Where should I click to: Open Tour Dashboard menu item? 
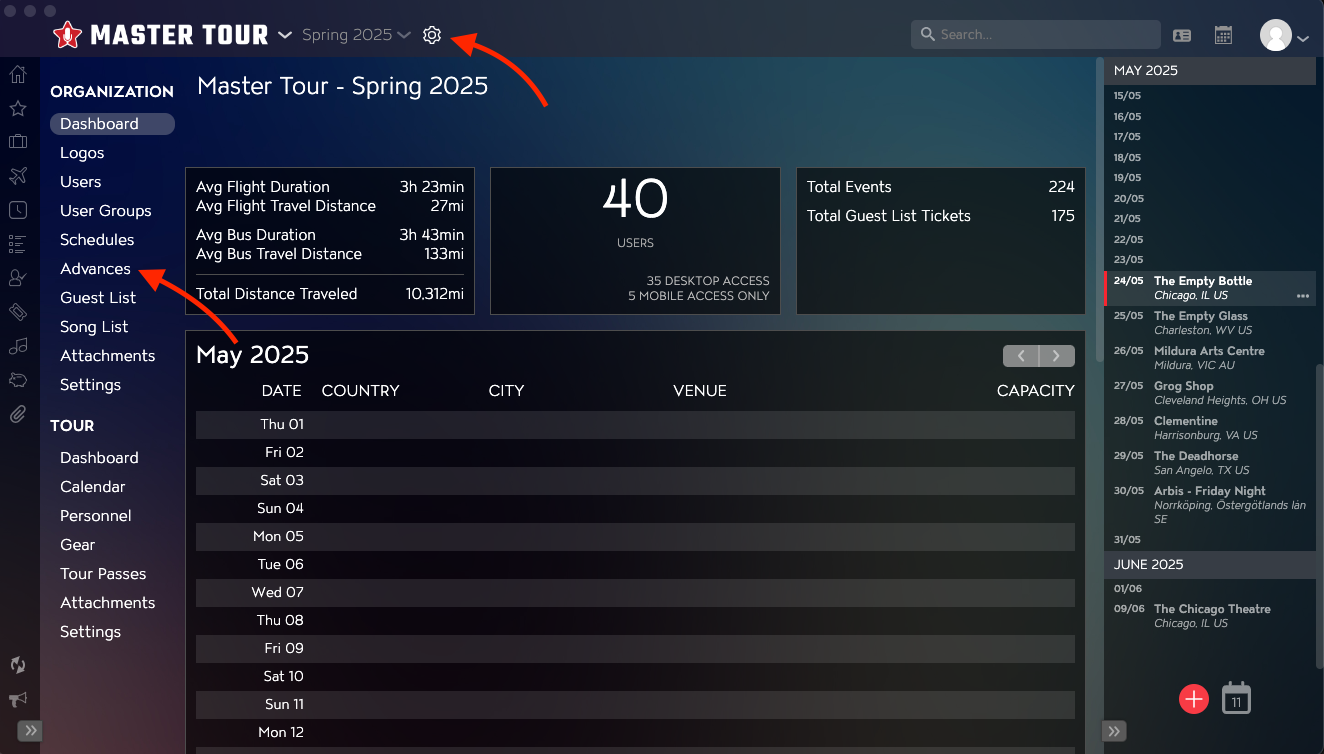99,458
